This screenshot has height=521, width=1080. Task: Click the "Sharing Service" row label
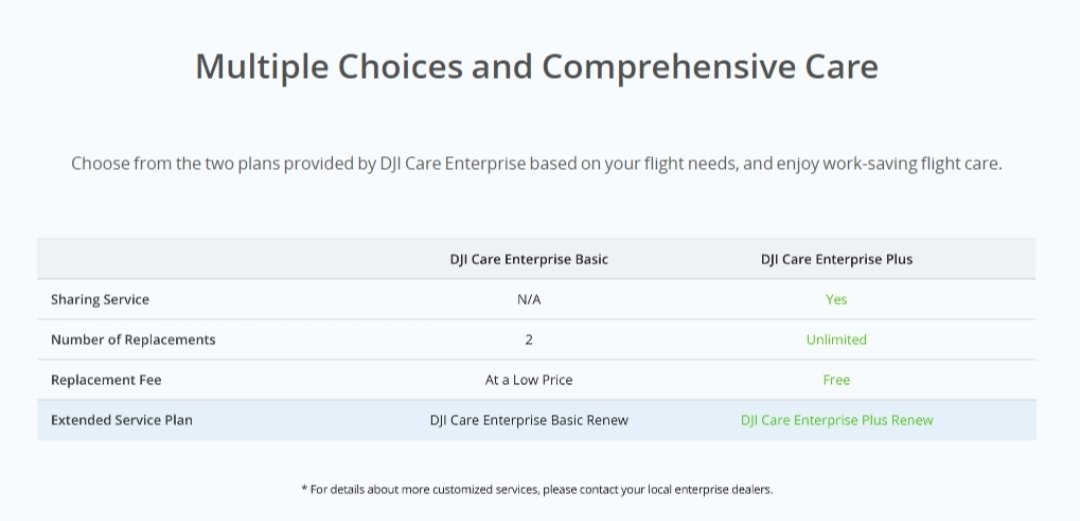(x=100, y=299)
